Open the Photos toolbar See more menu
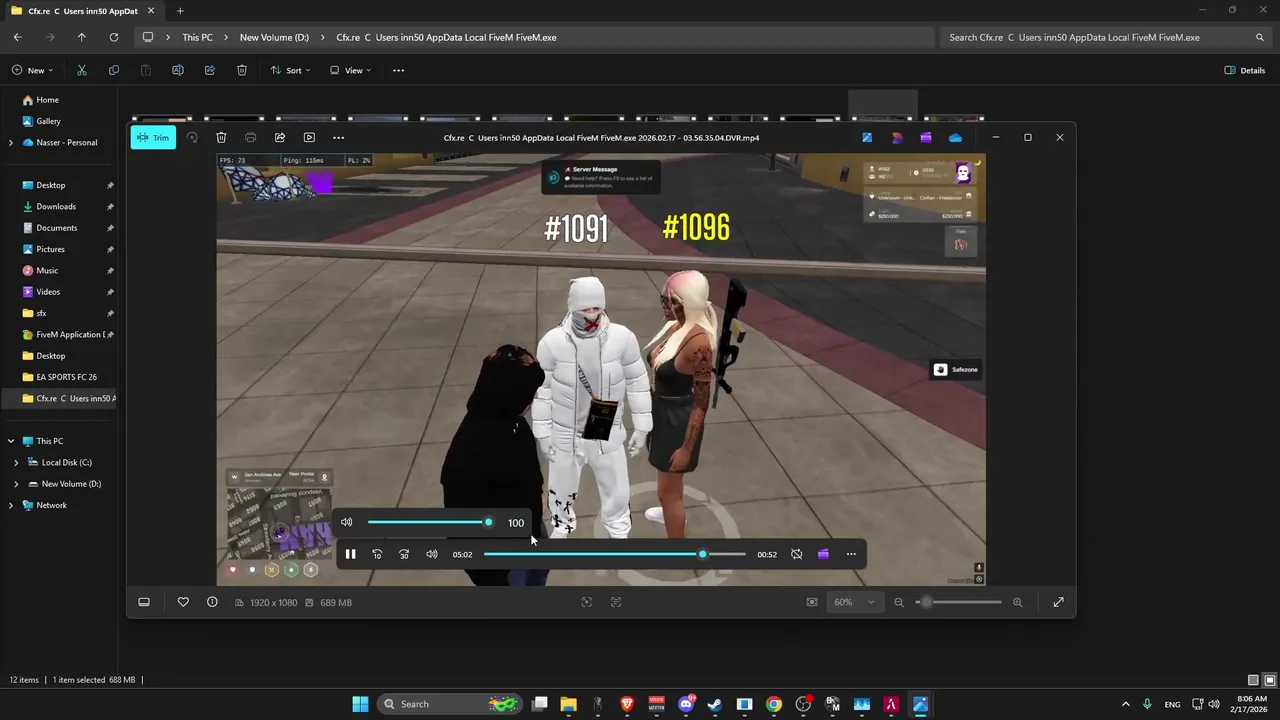The image size is (1280, 720). (x=338, y=137)
